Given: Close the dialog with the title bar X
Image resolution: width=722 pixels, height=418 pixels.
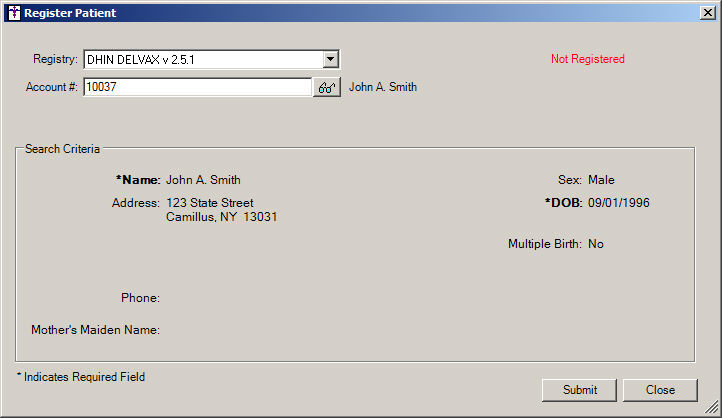Looking at the screenshot, I should coord(707,13).
